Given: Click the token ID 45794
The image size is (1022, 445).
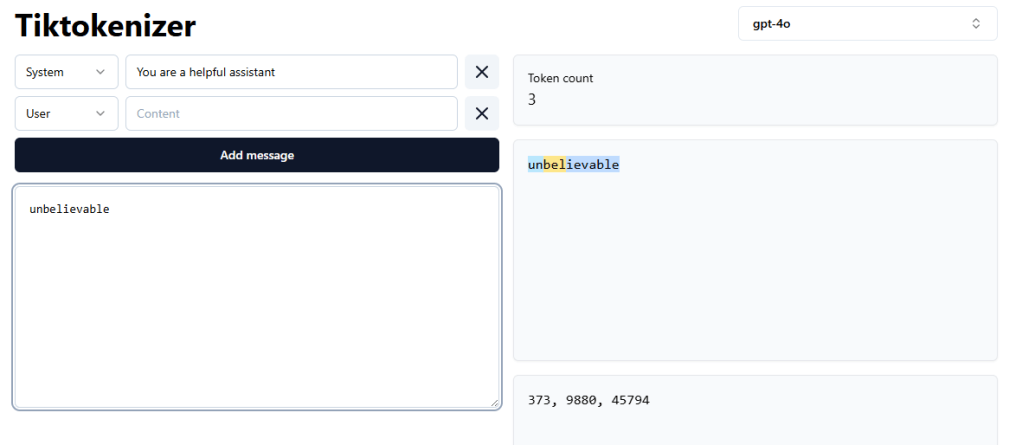Looking at the screenshot, I should pos(629,400).
